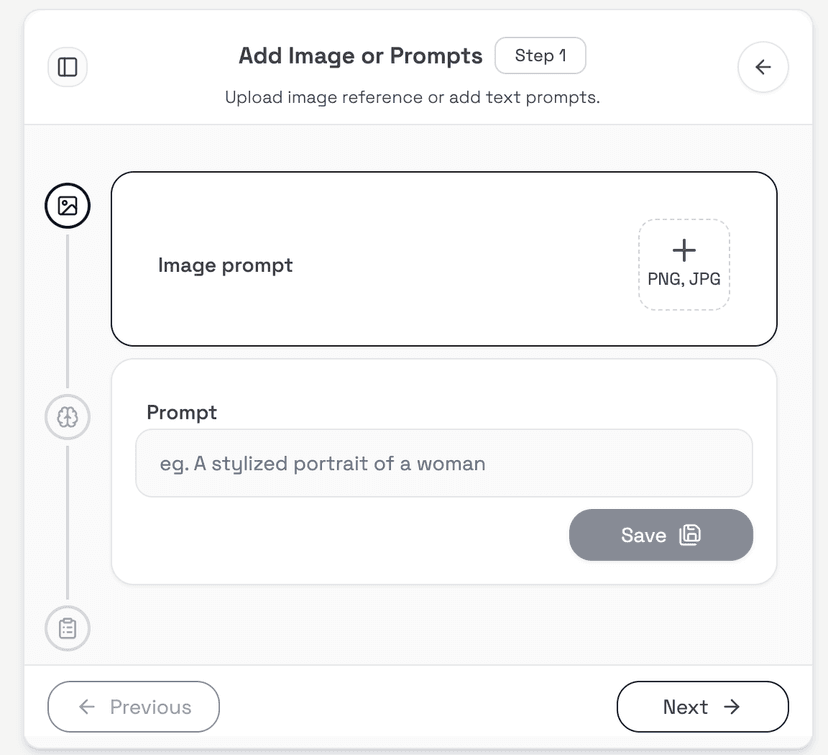Click the floppy disk icon on Save

click(x=690, y=535)
